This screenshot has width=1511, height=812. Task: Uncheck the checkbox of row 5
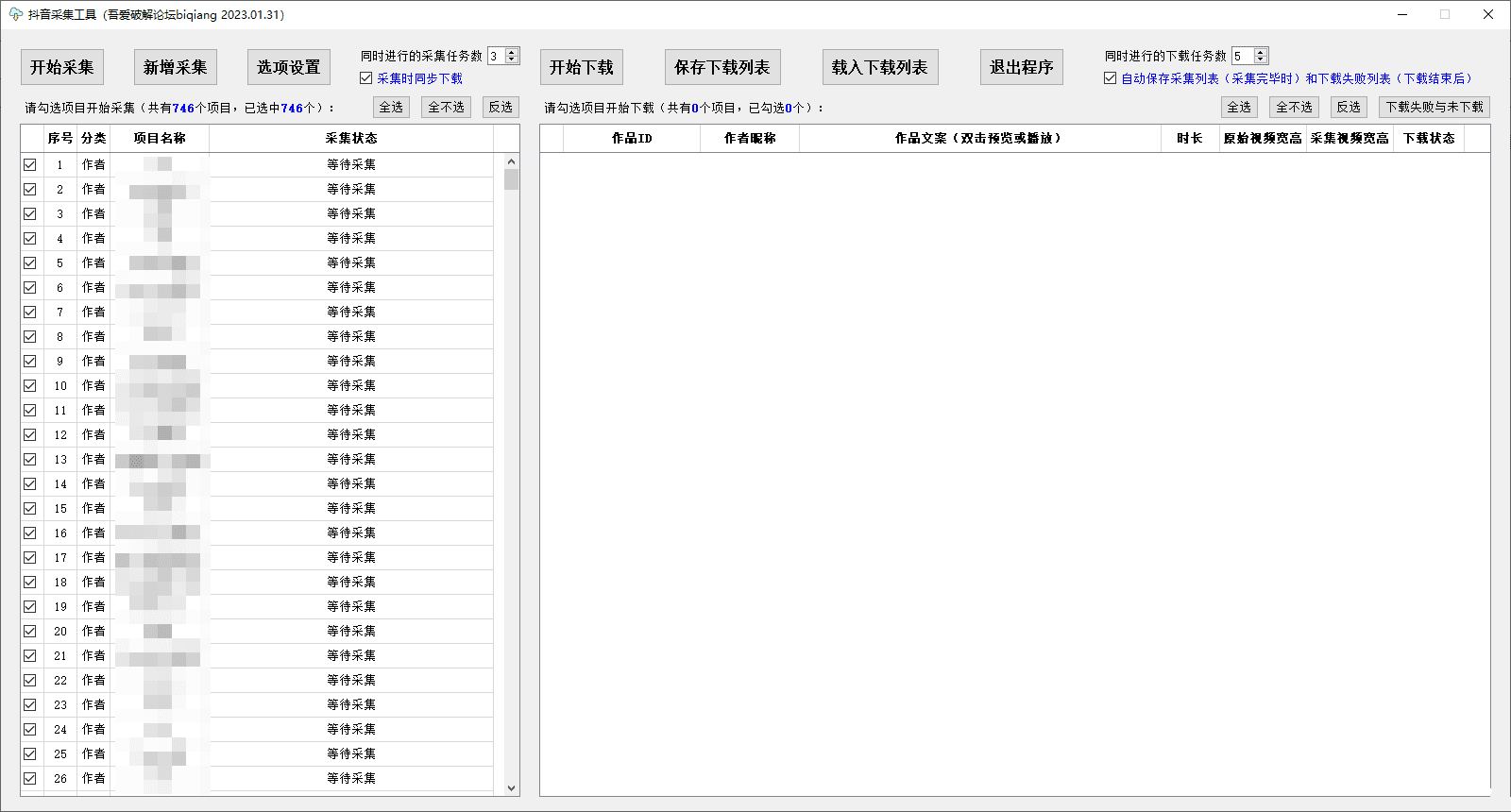(30, 262)
